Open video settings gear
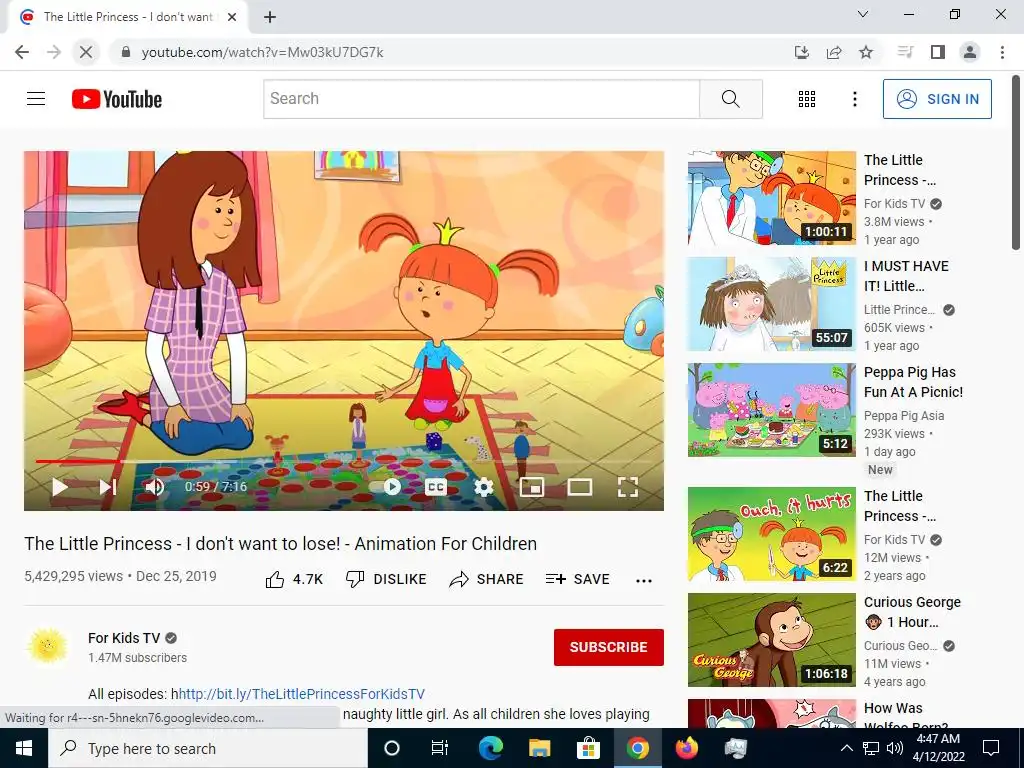This screenshot has height=768, width=1024. tap(483, 487)
